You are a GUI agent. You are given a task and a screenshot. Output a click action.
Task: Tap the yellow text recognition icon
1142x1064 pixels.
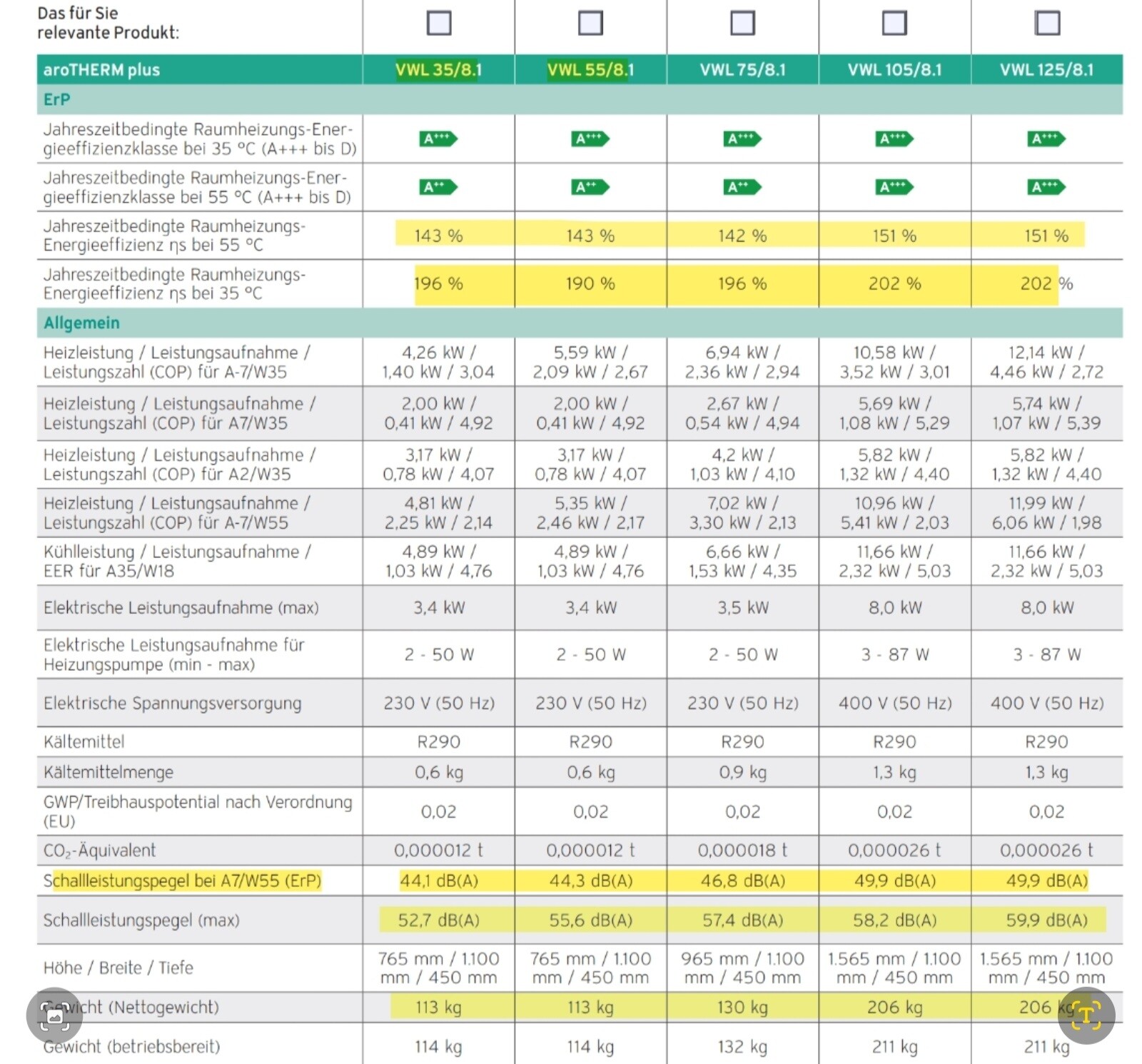click(x=1086, y=1015)
